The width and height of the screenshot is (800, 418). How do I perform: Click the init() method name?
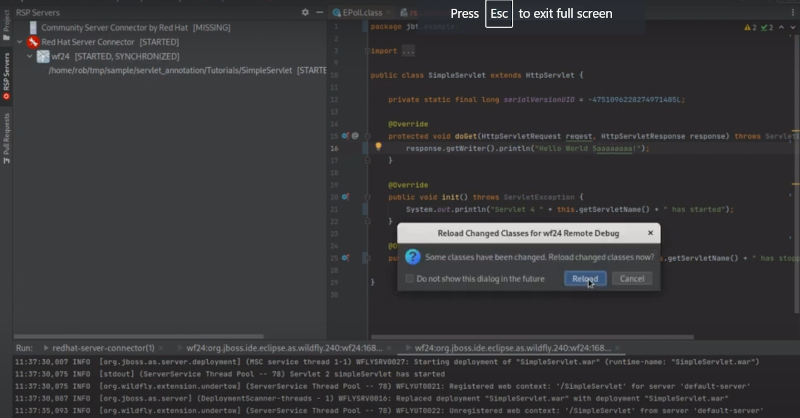point(450,197)
